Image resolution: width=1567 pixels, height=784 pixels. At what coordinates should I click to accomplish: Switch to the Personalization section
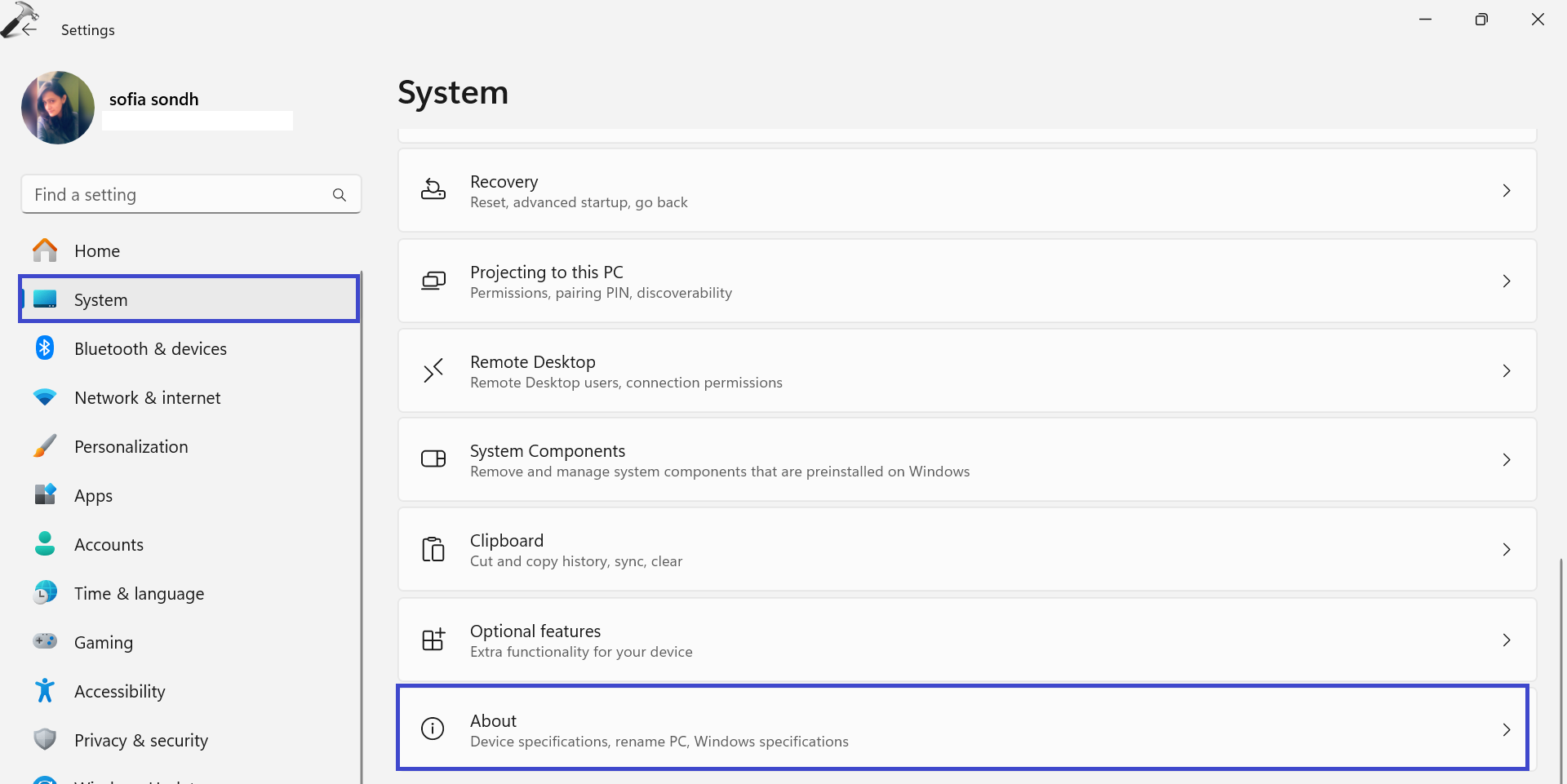click(131, 445)
